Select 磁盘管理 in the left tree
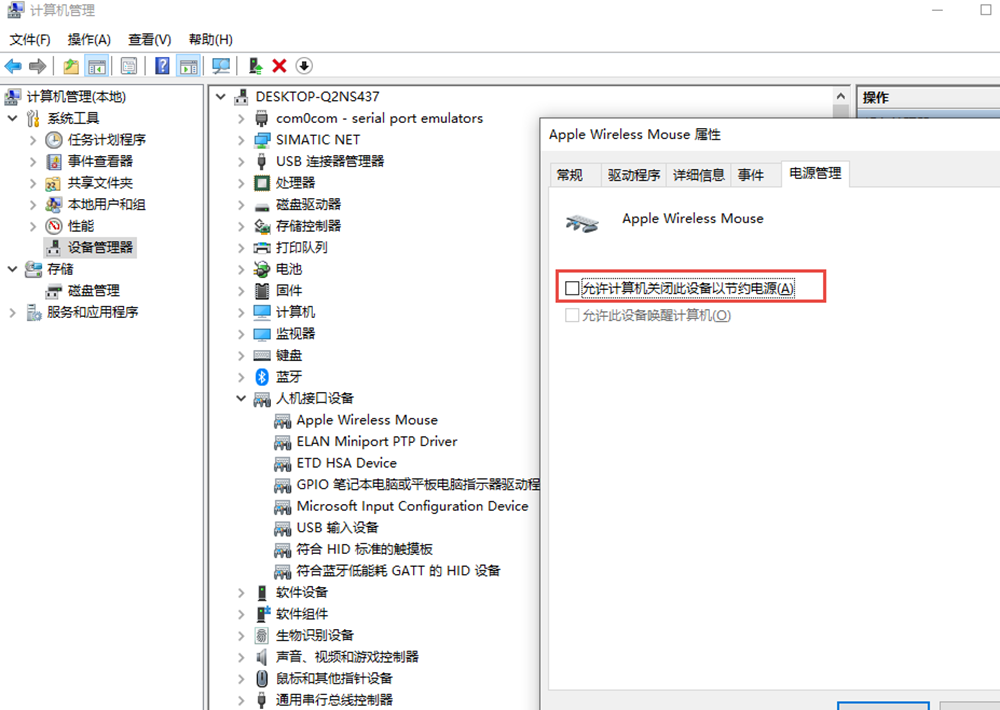The height and width of the screenshot is (710, 1000). (93, 290)
